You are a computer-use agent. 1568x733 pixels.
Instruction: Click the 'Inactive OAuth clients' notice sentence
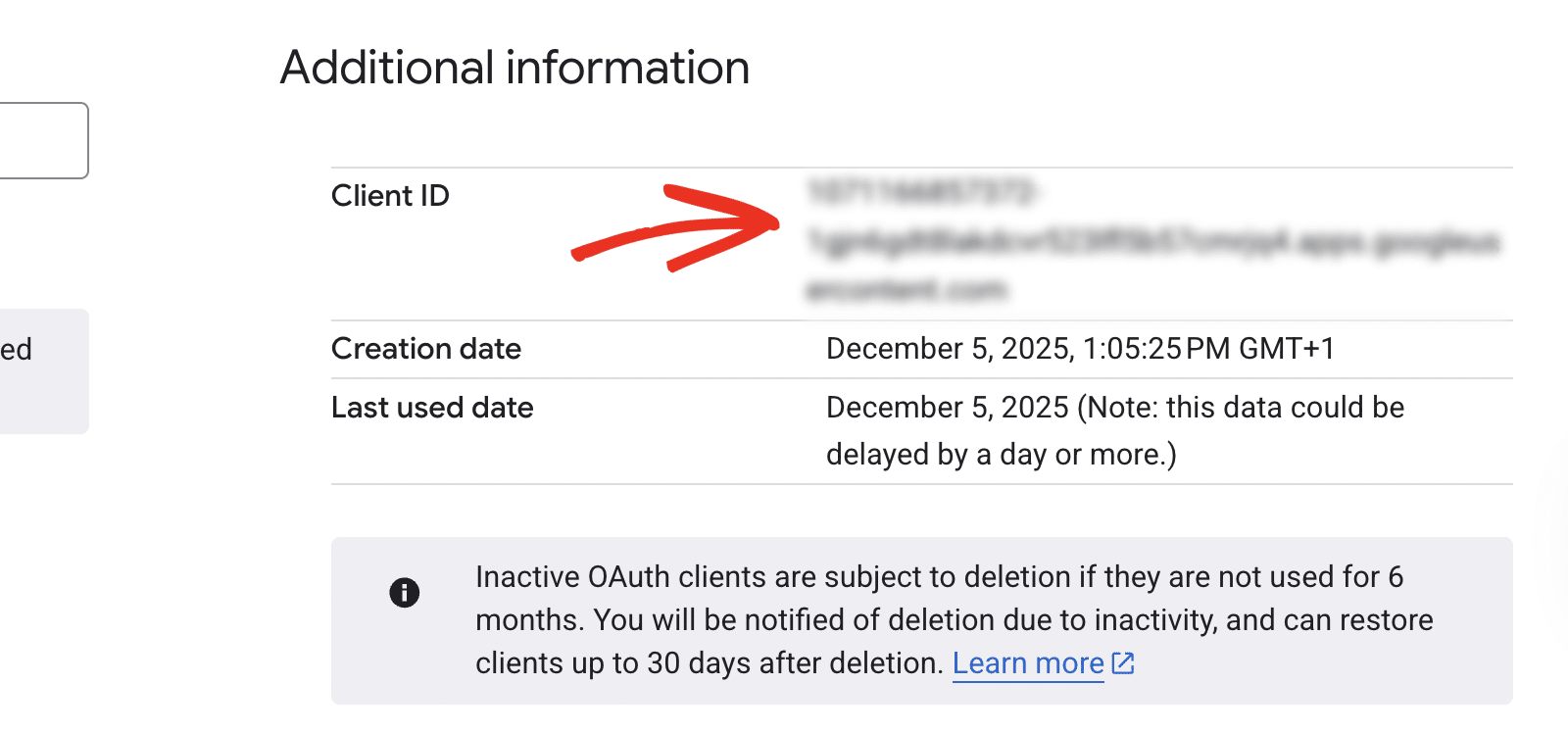tap(939, 577)
